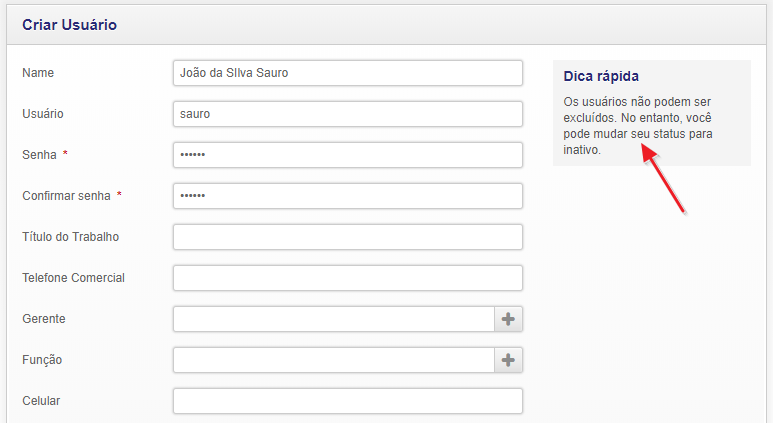Focus the Usuário text field

coord(347,114)
